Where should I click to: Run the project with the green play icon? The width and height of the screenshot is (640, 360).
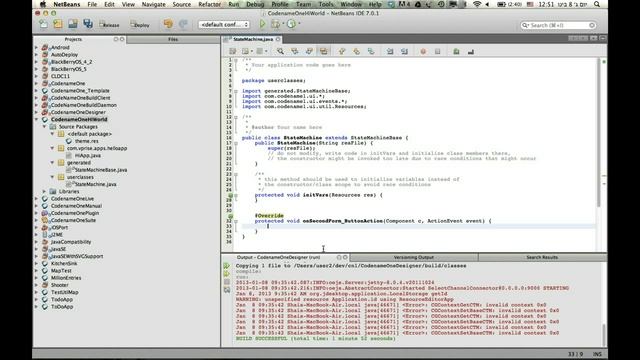click(262, 24)
